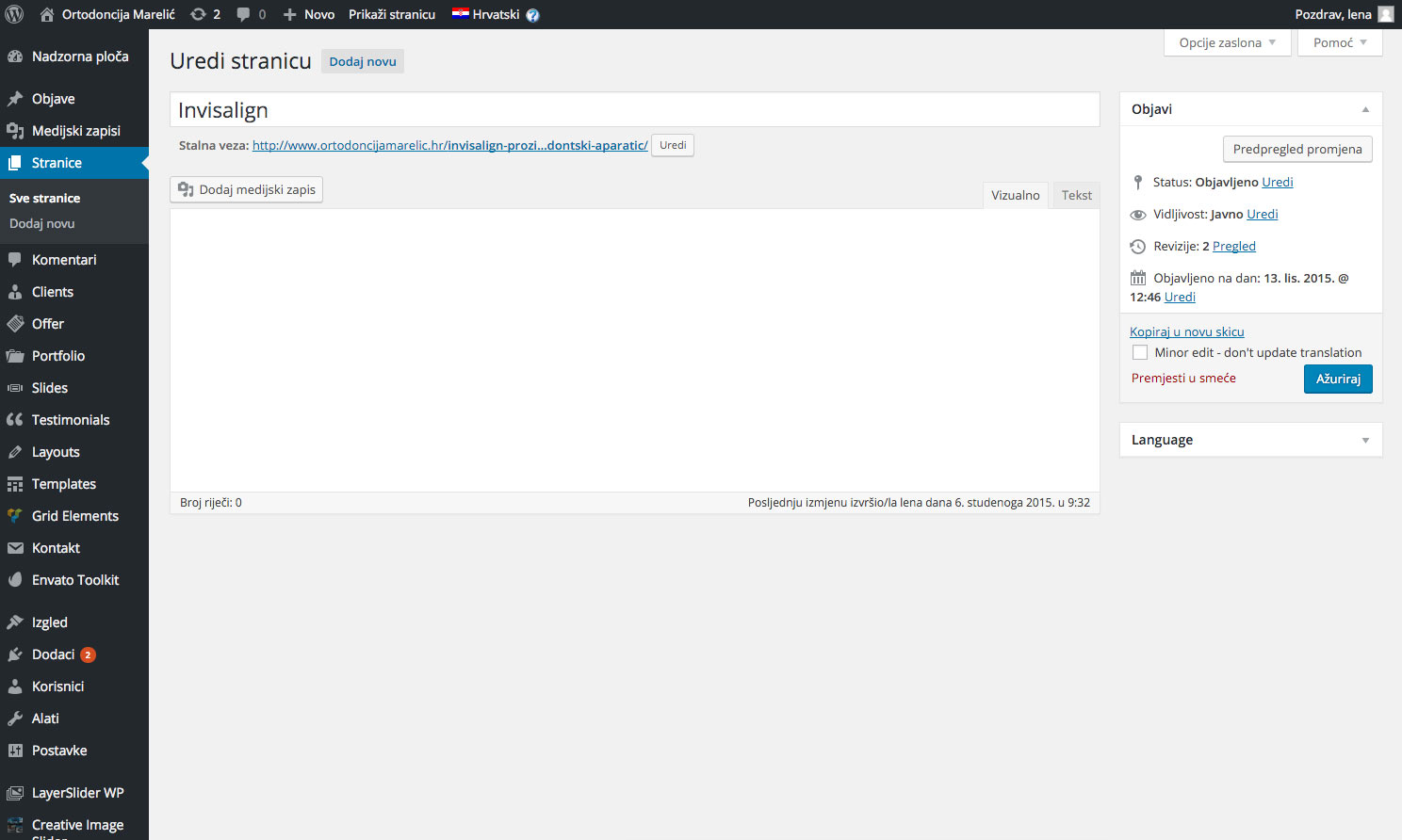Click the Uredi button next to the permalink
The width and height of the screenshot is (1402, 840).
[x=673, y=145]
